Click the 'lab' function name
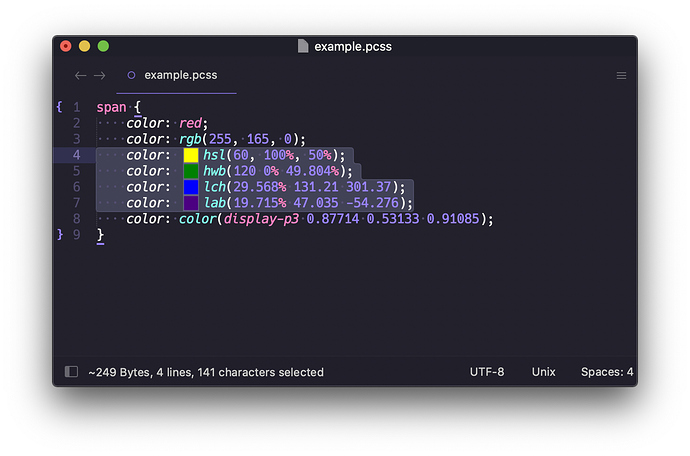This screenshot has width=690, height=456. 215,202
